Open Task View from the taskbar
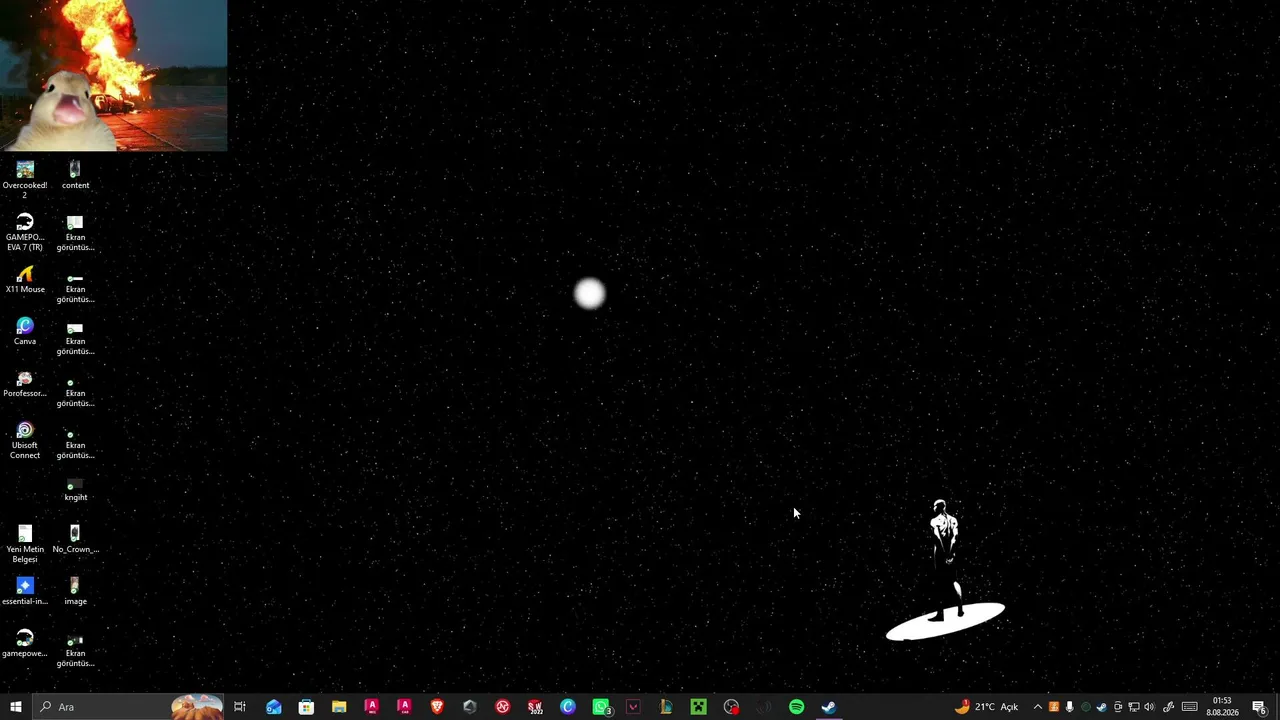 [x=240, y=707]
